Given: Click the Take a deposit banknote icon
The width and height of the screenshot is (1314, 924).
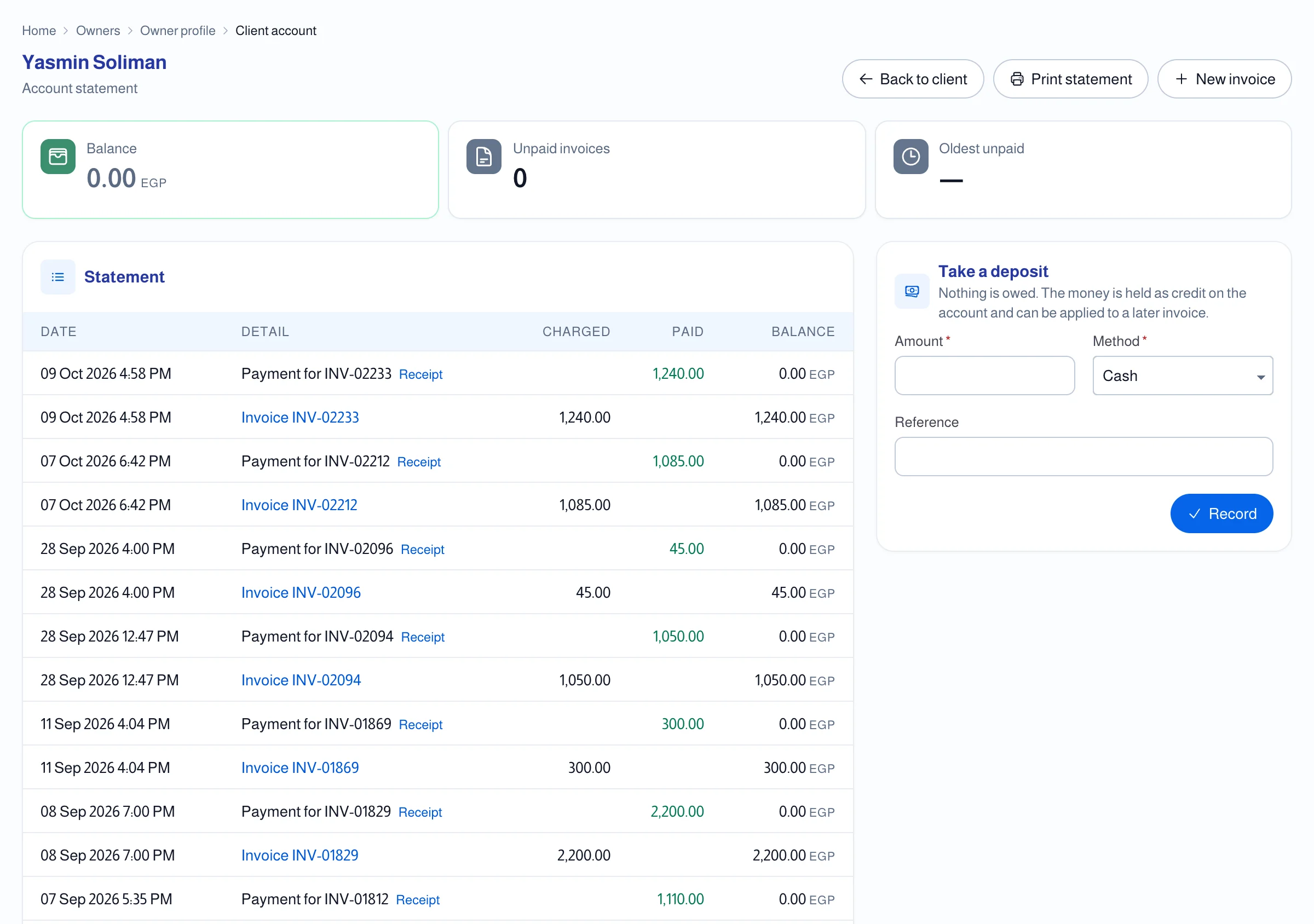Looking at the screenshot, I should (x=912, y=291).
